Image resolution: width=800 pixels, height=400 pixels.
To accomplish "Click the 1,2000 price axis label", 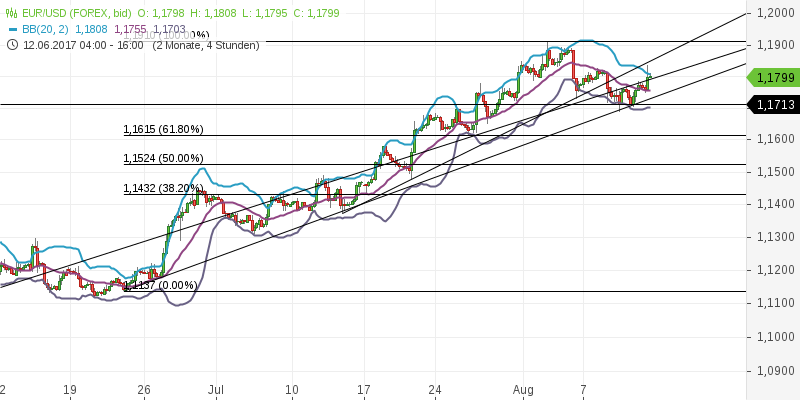I will tap(775, 13).
